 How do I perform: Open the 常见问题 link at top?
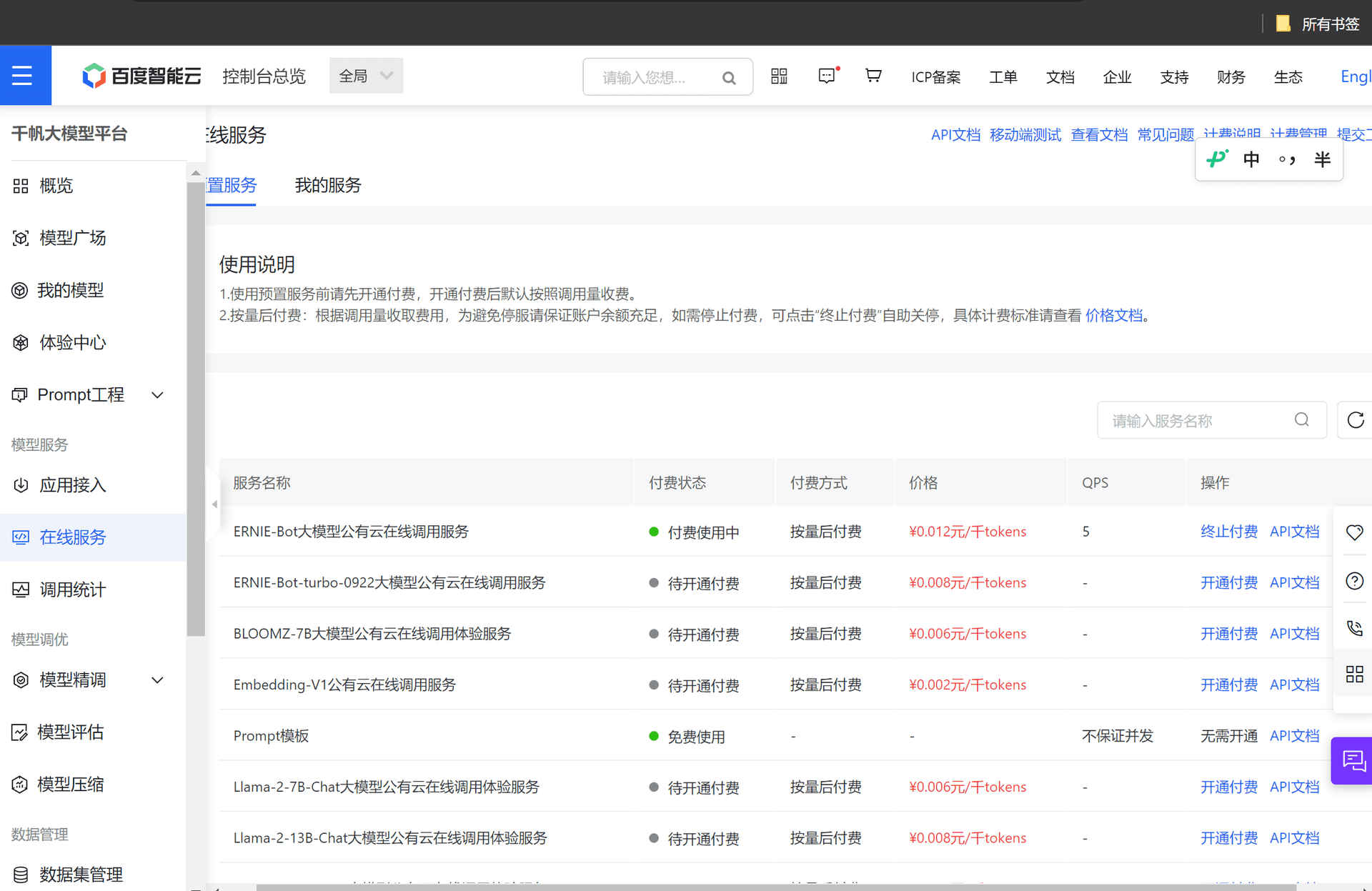1165,135
